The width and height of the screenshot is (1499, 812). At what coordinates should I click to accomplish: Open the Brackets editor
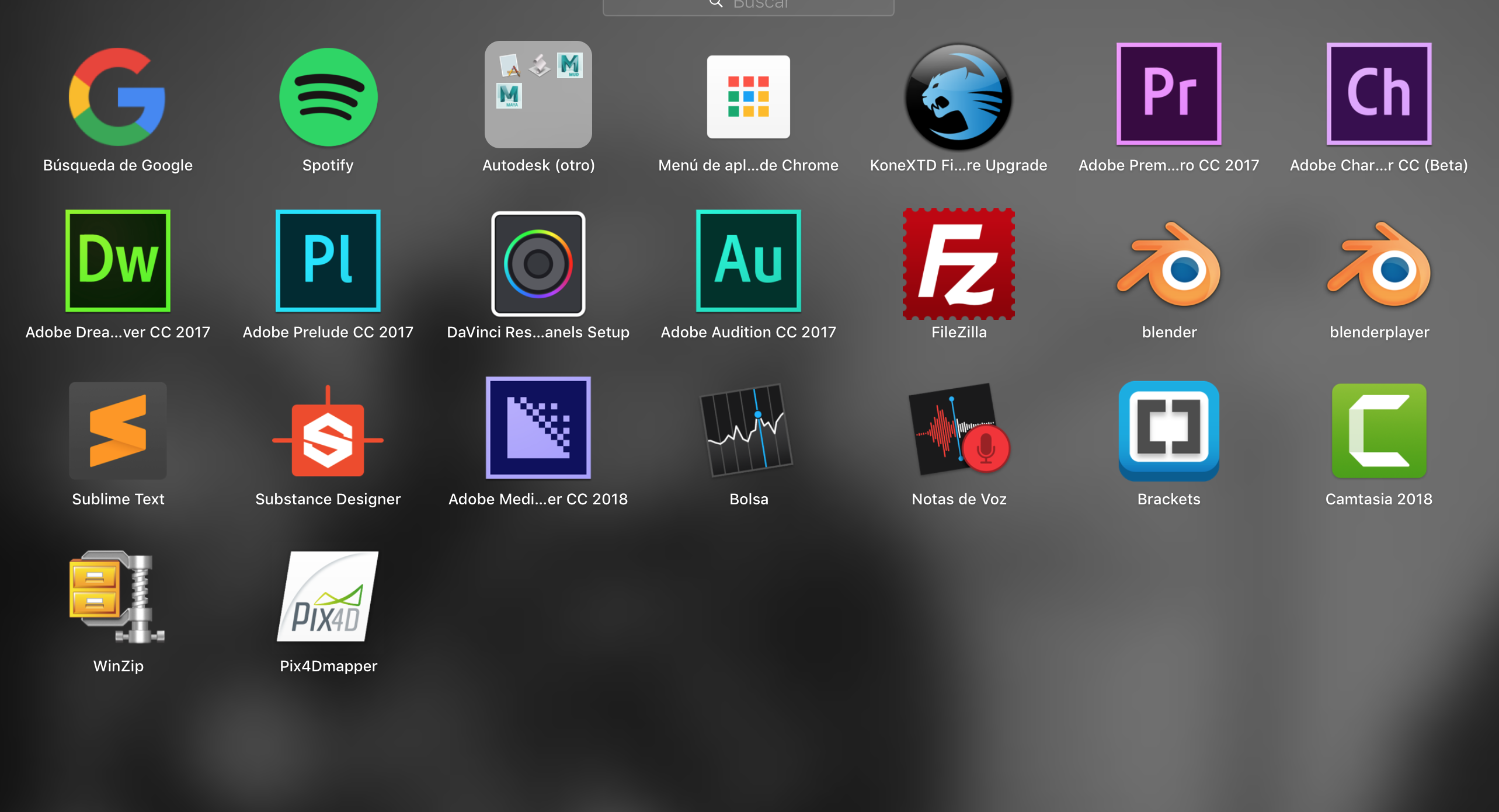tap(1168, 431)
